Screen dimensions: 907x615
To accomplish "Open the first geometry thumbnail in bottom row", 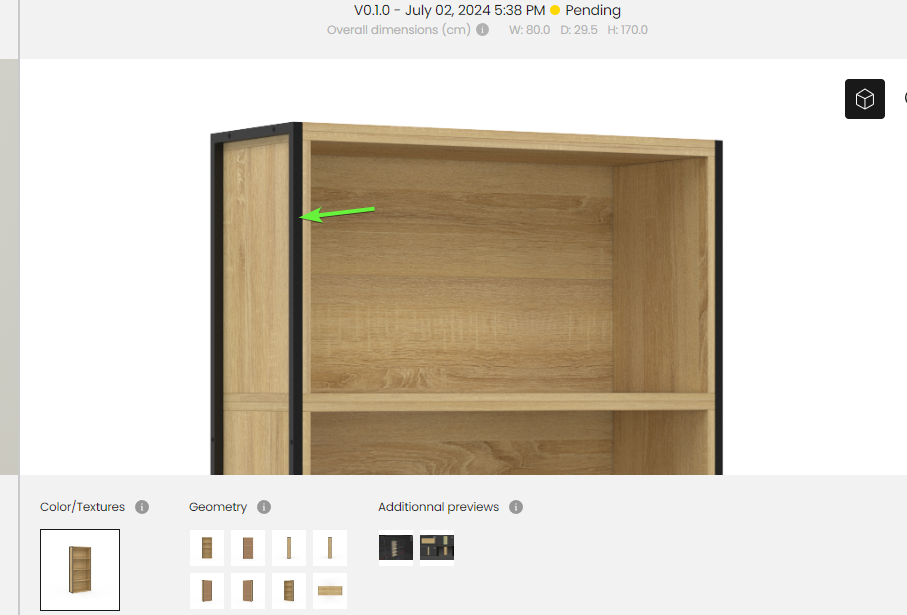I will 207,591.
